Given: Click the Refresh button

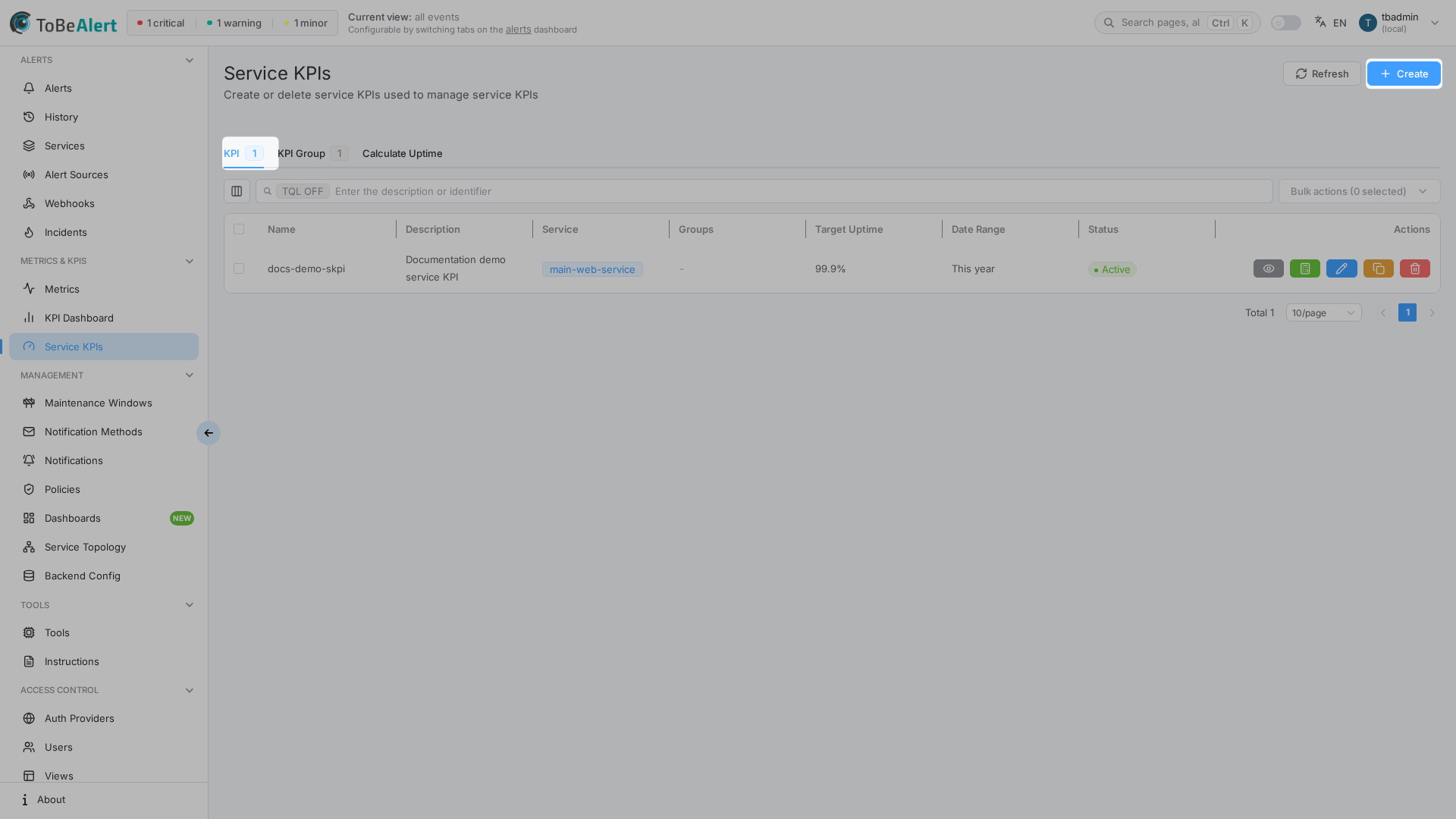Looking at the screenshot, I should click(1321, 74).
